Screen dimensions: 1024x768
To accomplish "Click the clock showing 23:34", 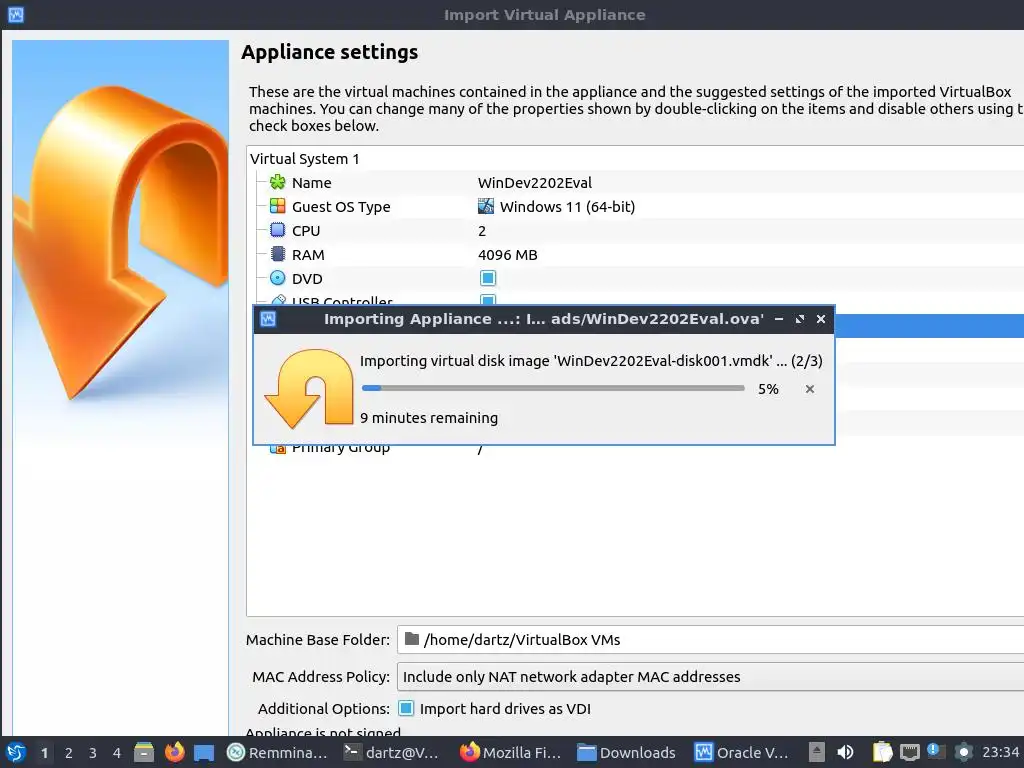I will (1000, 752).
